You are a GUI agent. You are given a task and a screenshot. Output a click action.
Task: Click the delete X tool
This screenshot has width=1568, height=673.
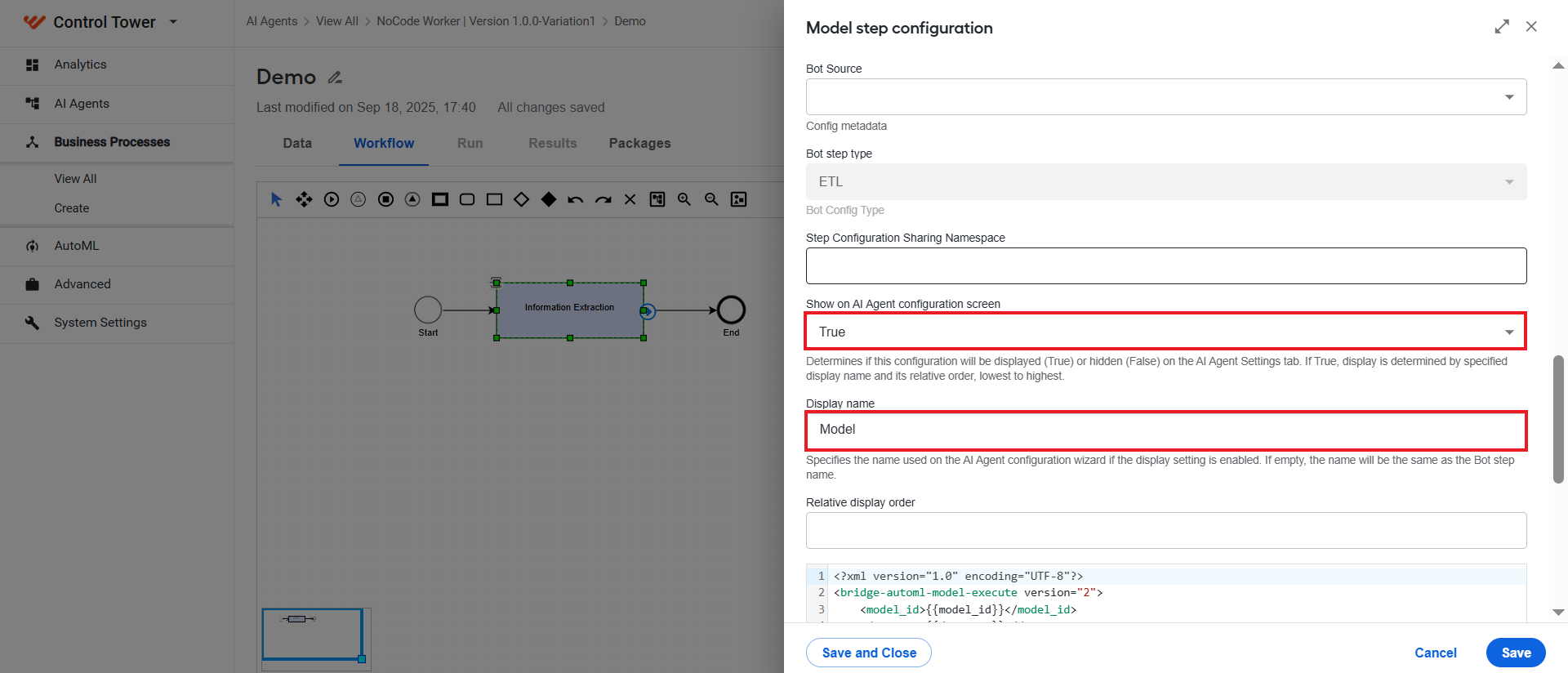630,199
